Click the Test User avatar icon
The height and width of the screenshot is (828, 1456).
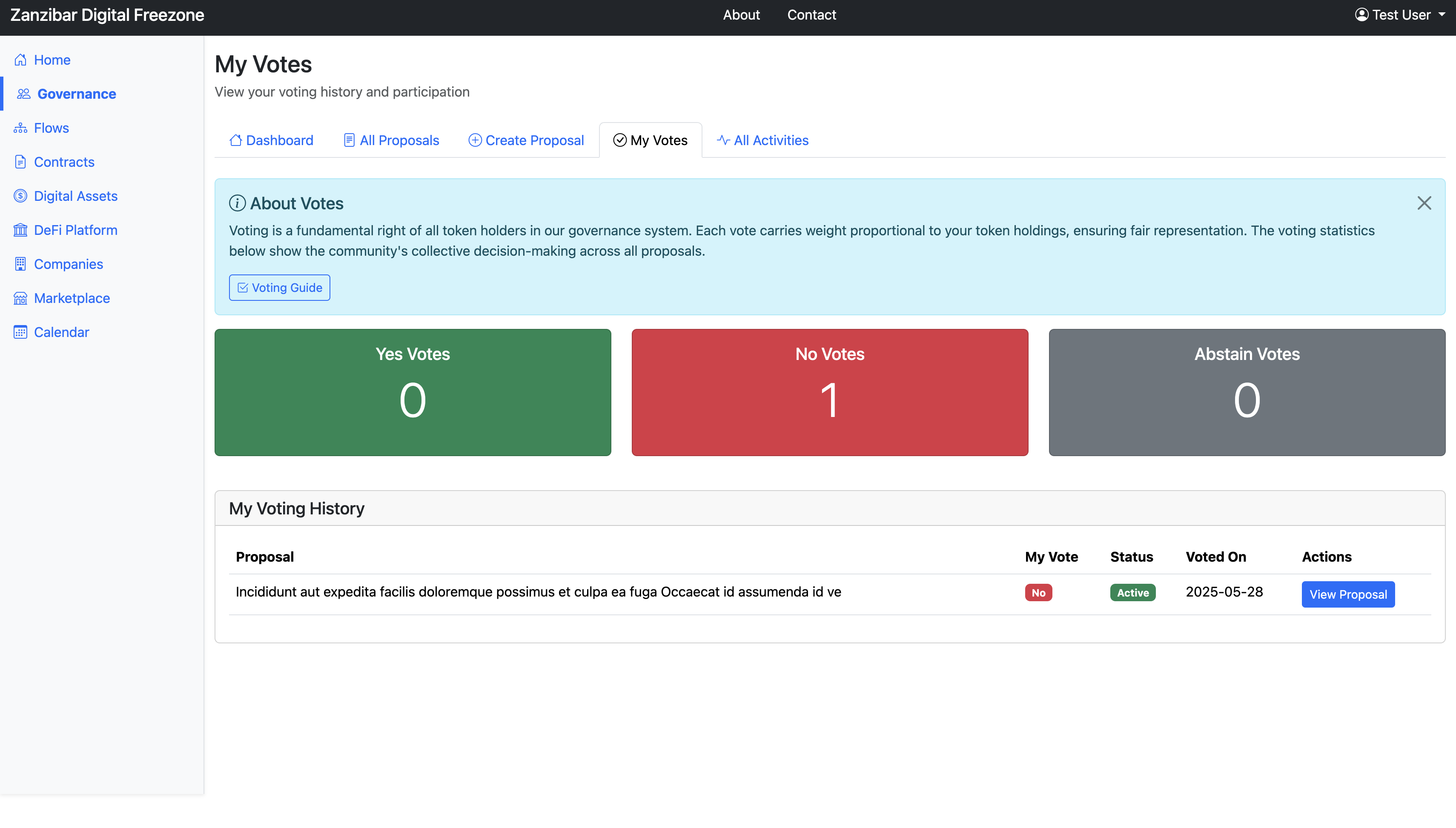(1361, 15)
